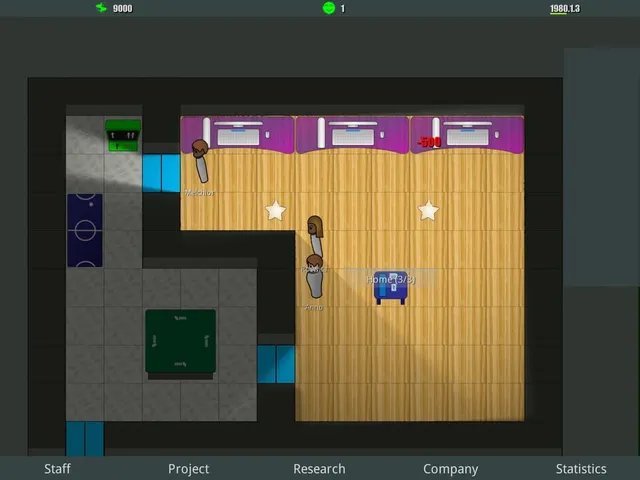Image resolution: width=640 pixels, height=480 pixels.
Task: Open the Staff menu
Action: pos(57,469)
